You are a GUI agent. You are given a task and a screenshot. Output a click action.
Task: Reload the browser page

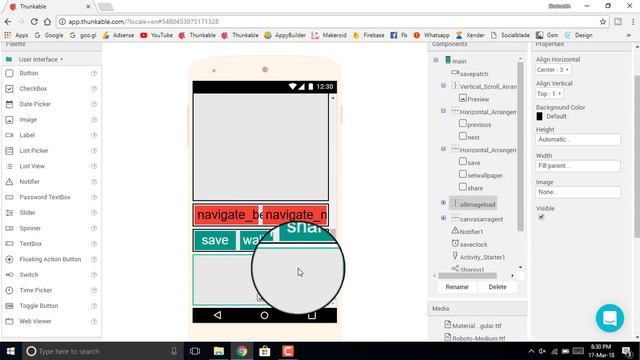[x=34, y=22]
